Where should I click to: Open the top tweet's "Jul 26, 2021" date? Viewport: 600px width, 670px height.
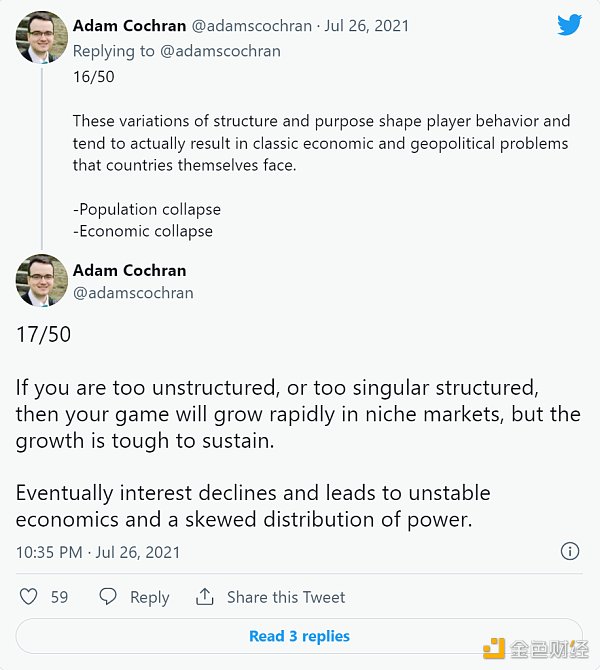coord(363,26)
